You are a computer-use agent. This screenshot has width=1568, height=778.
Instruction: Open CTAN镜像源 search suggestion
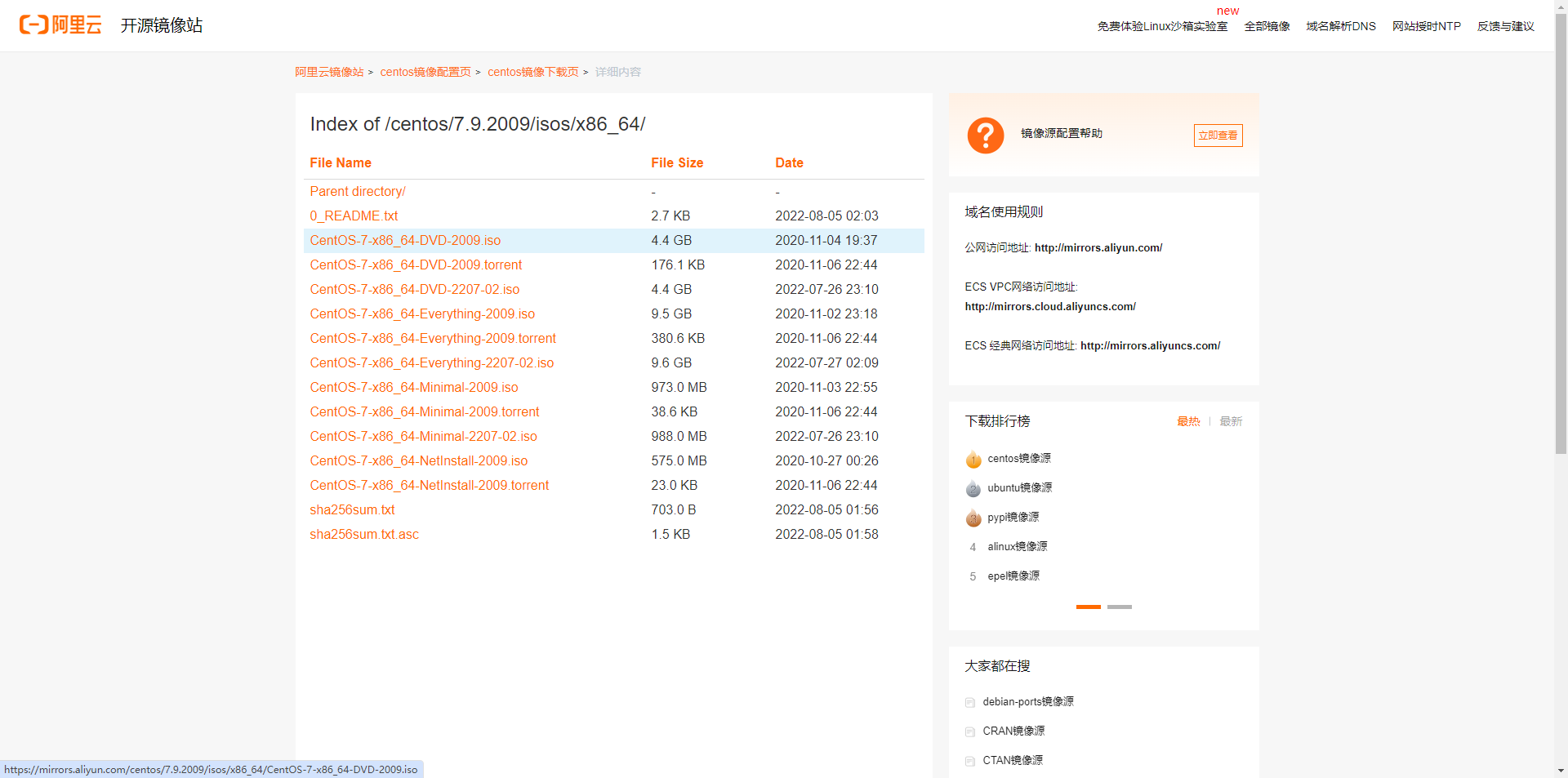1013,761
